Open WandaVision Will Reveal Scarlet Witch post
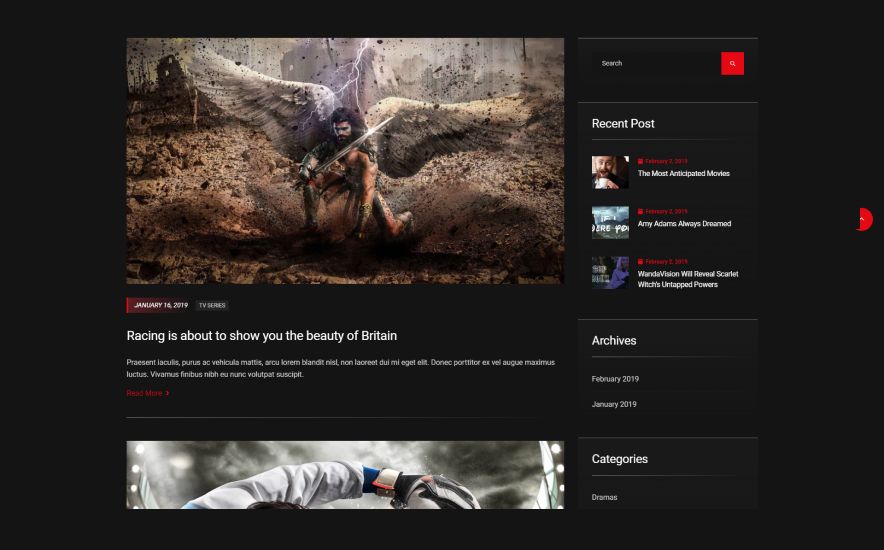884x550 pixels. pos(688,279)
